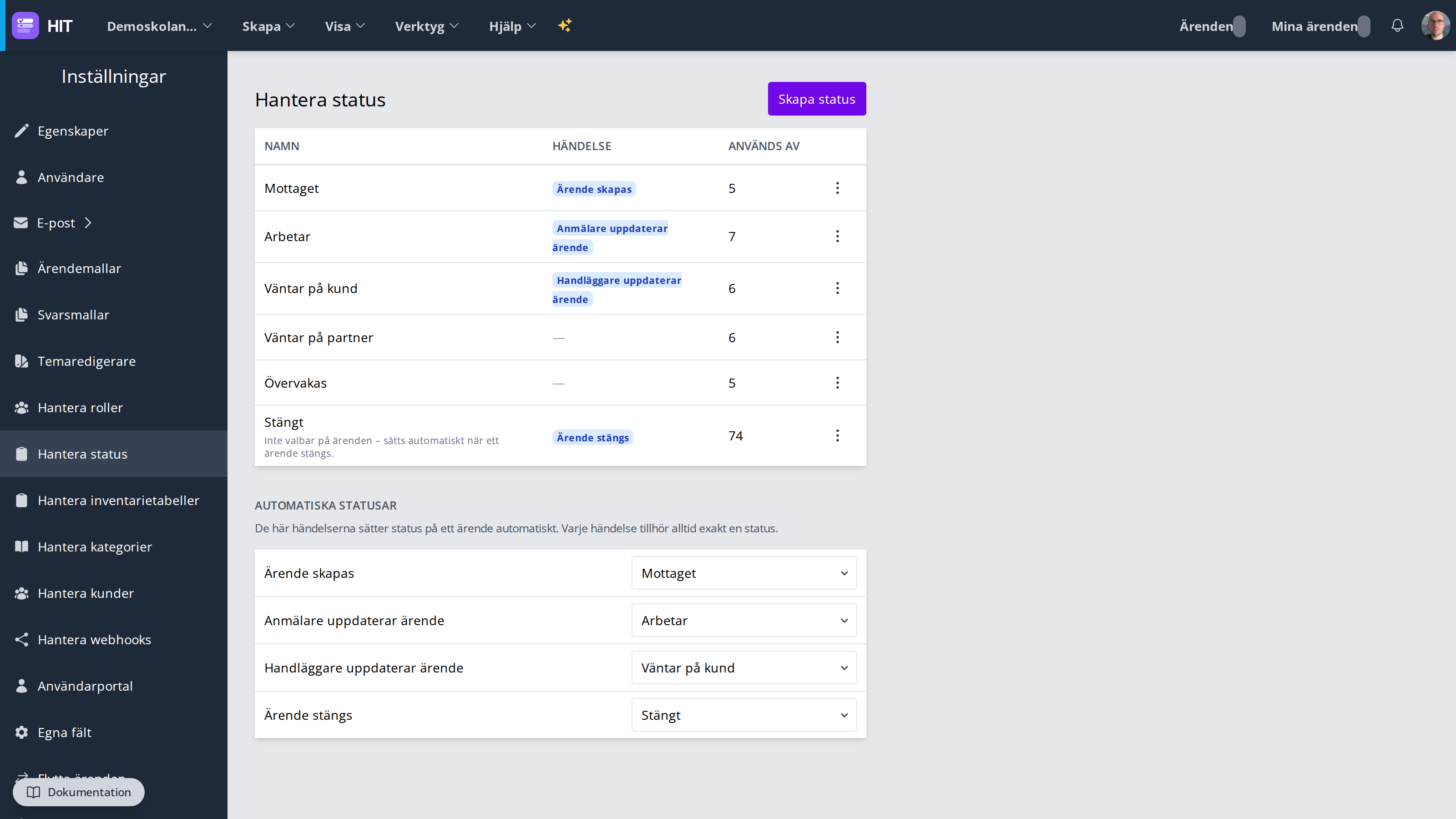Screen dimensions: 1456x819
Task: Click group icon next to Hantera kunder
Action: click(21, 592)
